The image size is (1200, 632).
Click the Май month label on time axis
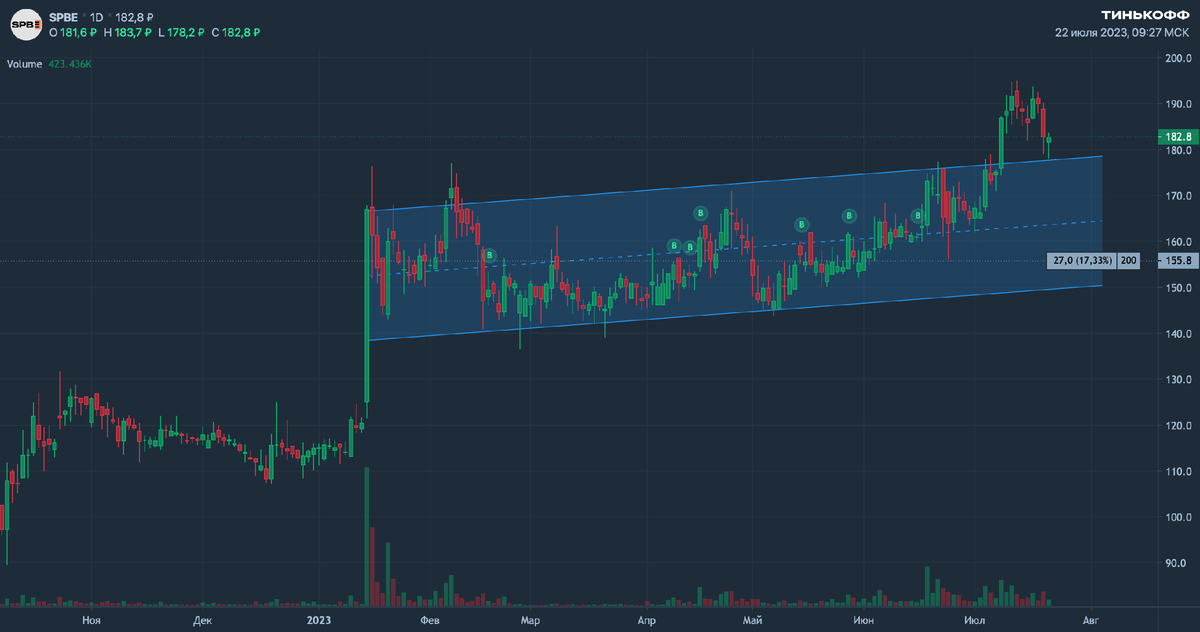754,621
